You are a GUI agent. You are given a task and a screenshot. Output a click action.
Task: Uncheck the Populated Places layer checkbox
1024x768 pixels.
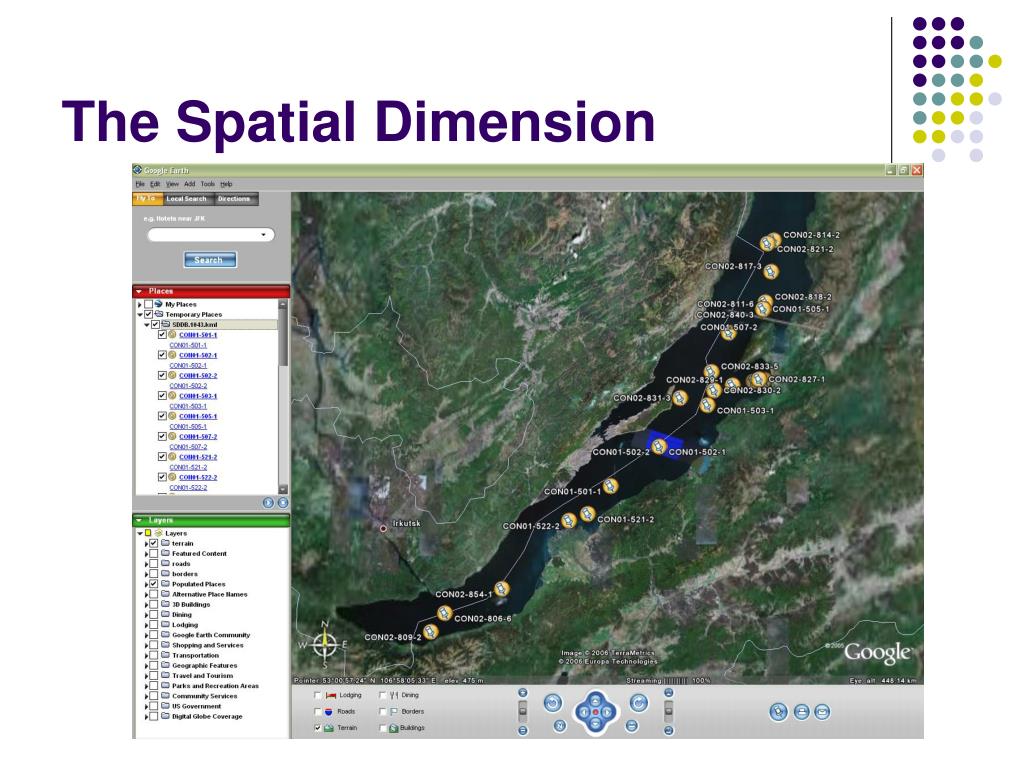point(153,584)
